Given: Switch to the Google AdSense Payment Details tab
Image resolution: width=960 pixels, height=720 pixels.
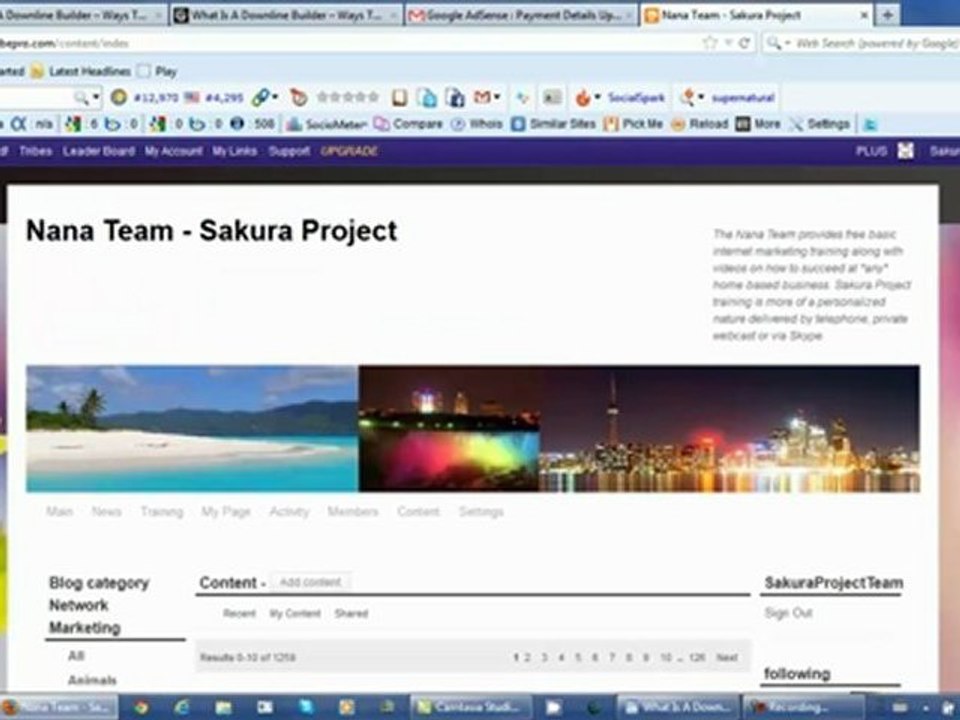Looking at the screenshot, I should pos(521,15).
